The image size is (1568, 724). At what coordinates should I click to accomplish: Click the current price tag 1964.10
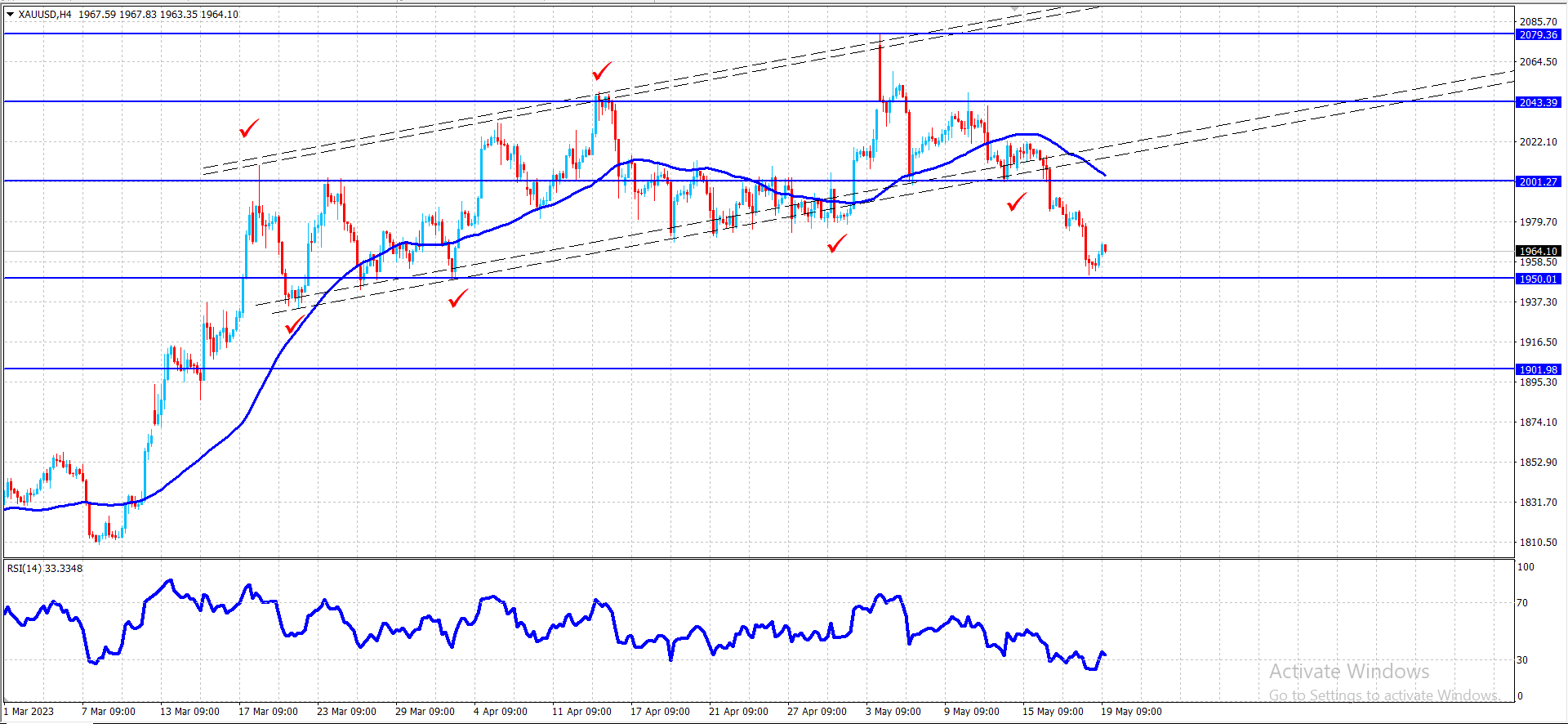point(1539,251)
